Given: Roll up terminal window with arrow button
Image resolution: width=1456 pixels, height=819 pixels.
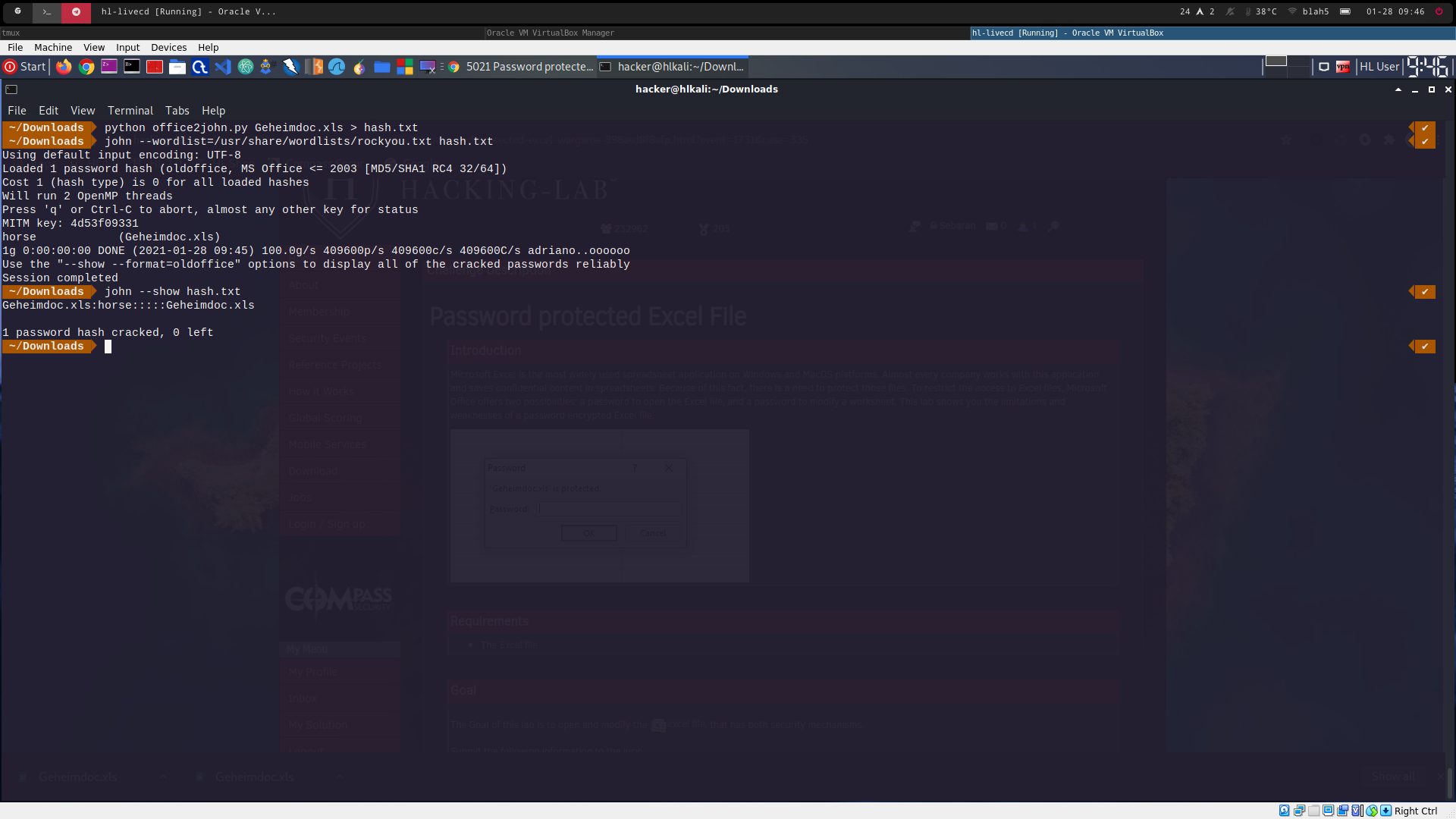Looking at the screenshot, I should (1398, 89).
